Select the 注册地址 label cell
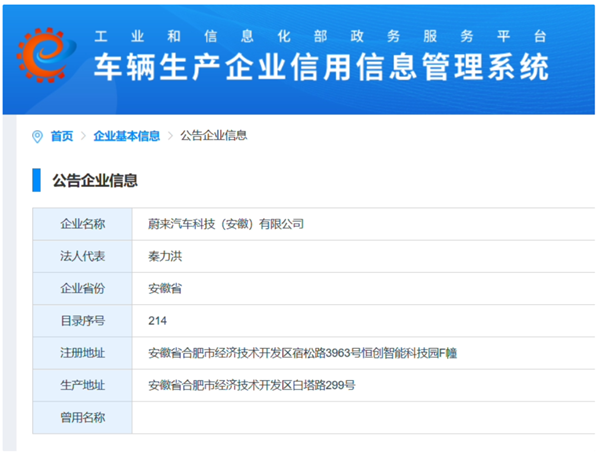Image resolution: width=600 pixels, height=461 pixels. (82, 353)
